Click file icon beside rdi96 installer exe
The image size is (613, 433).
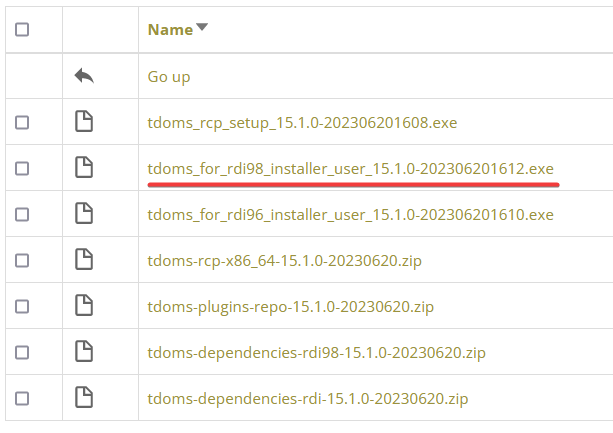tap(84, 214)
